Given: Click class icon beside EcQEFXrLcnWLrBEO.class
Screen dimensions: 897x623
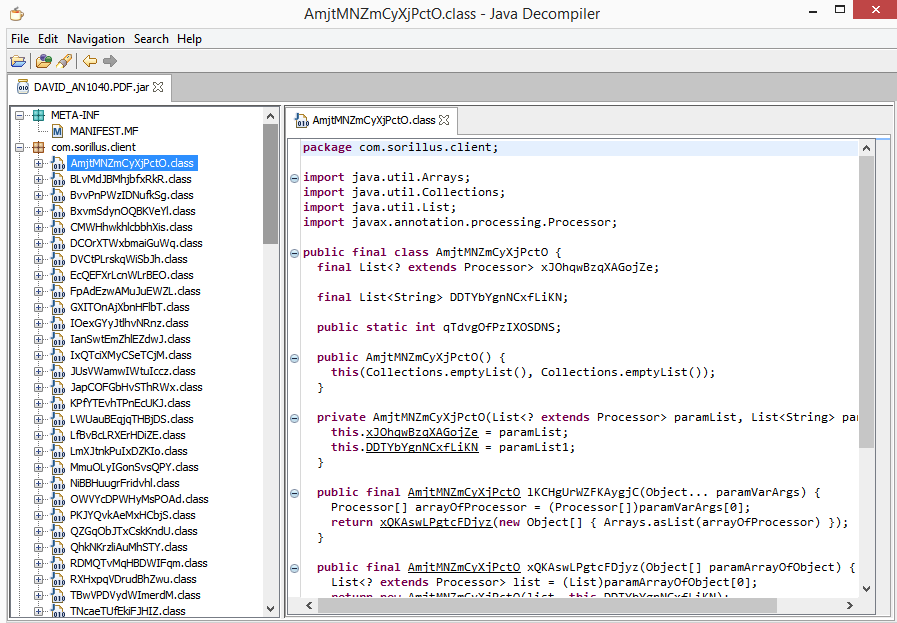Looking at the screenshot, I should 58,275.
